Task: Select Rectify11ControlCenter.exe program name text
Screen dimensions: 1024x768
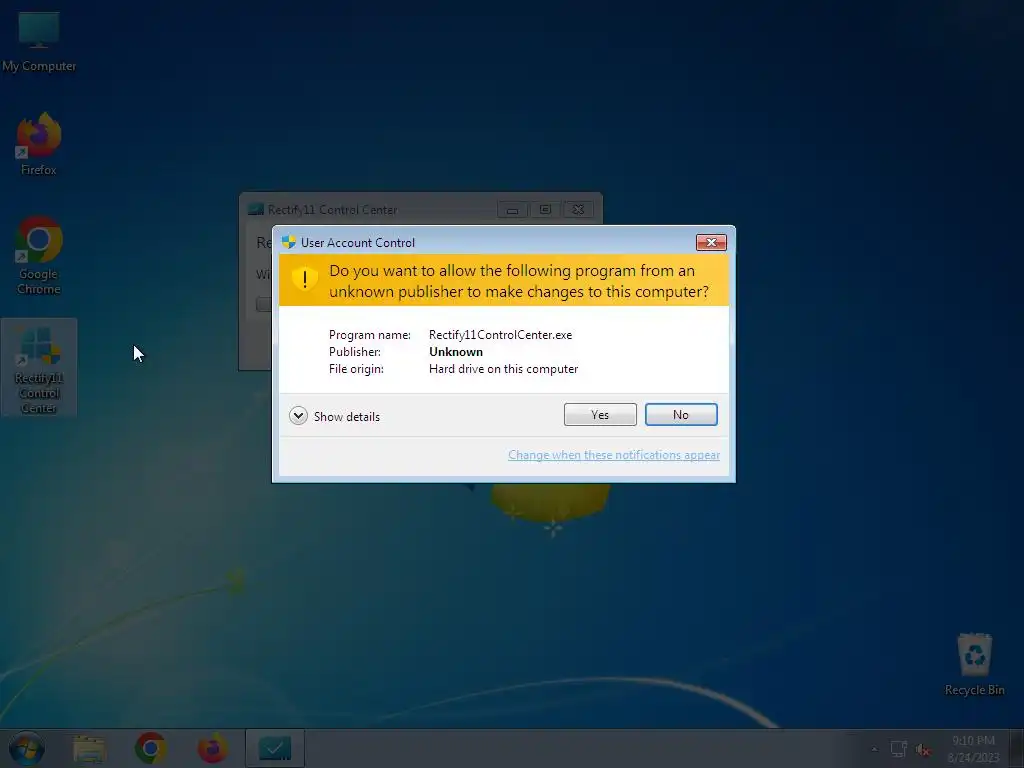Action: (500, 335)
